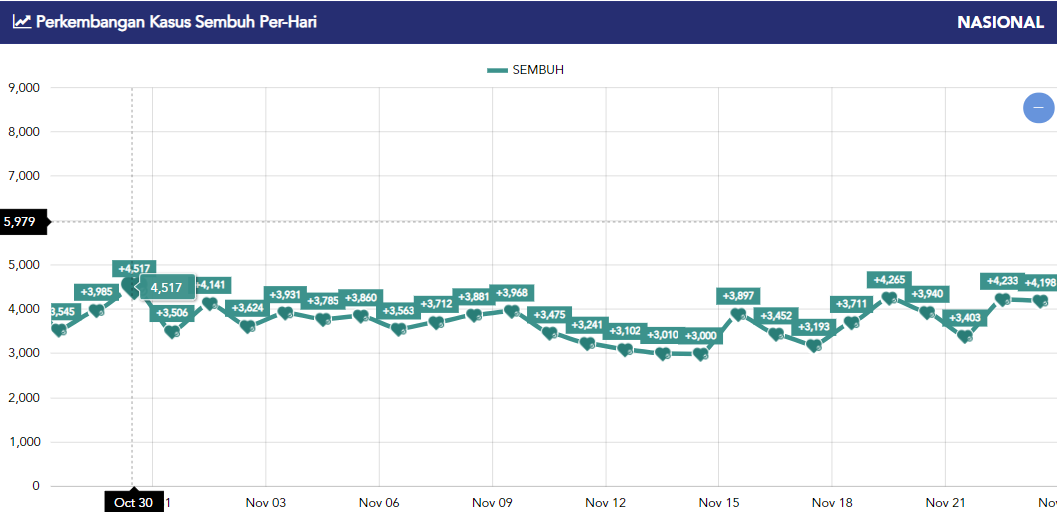Screen dimensions: 1057x512
Task: Click the Nov 18 x-axis label
Action: tap(832, 503)
